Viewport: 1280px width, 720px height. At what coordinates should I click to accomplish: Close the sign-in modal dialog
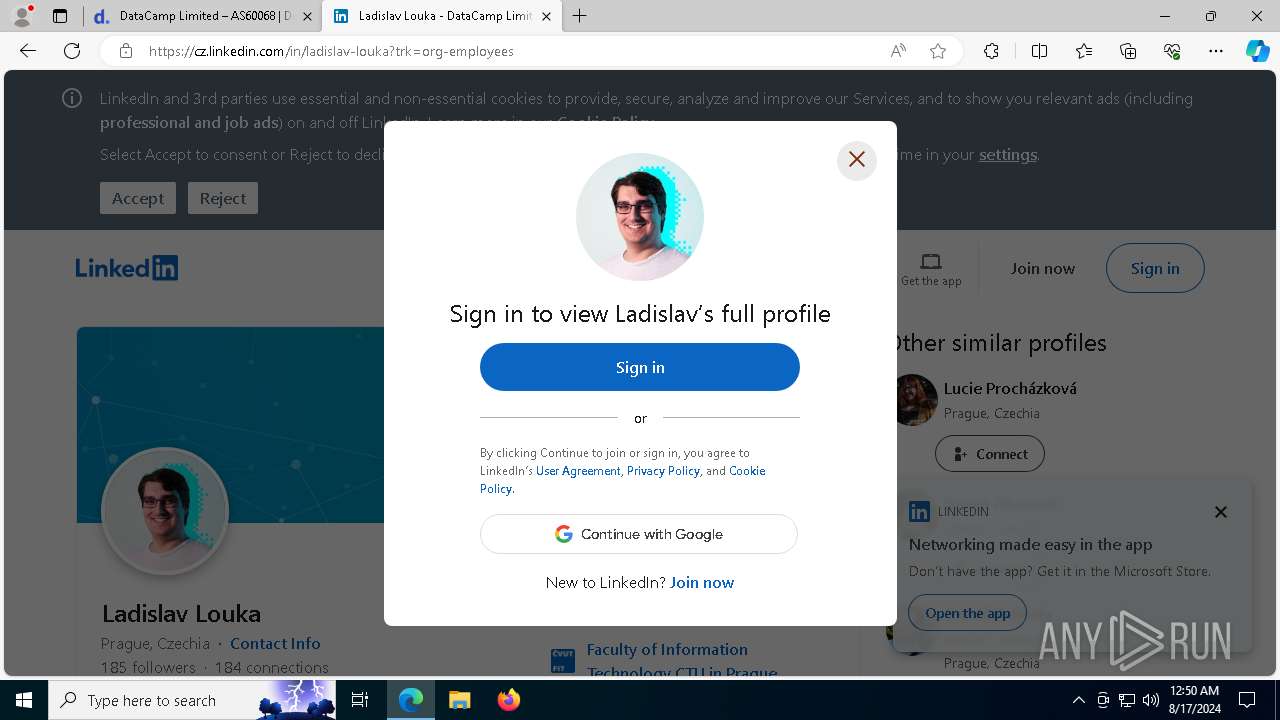tap(857, 159)
